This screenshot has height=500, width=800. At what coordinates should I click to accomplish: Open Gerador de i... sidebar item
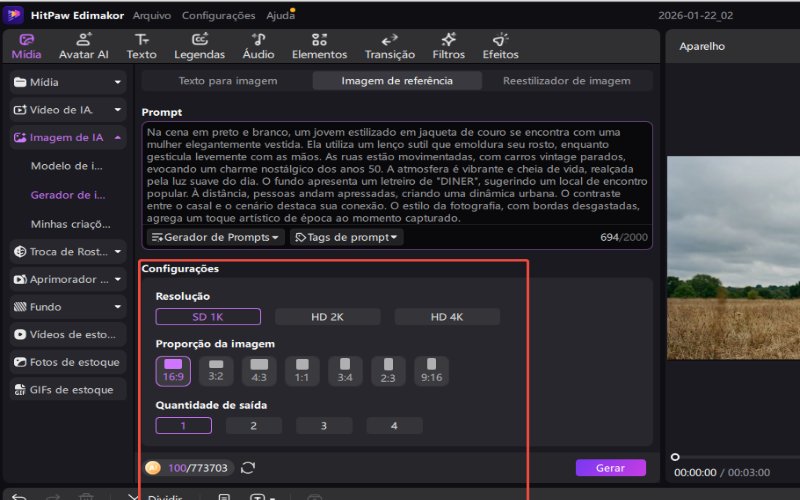[68, 195]
